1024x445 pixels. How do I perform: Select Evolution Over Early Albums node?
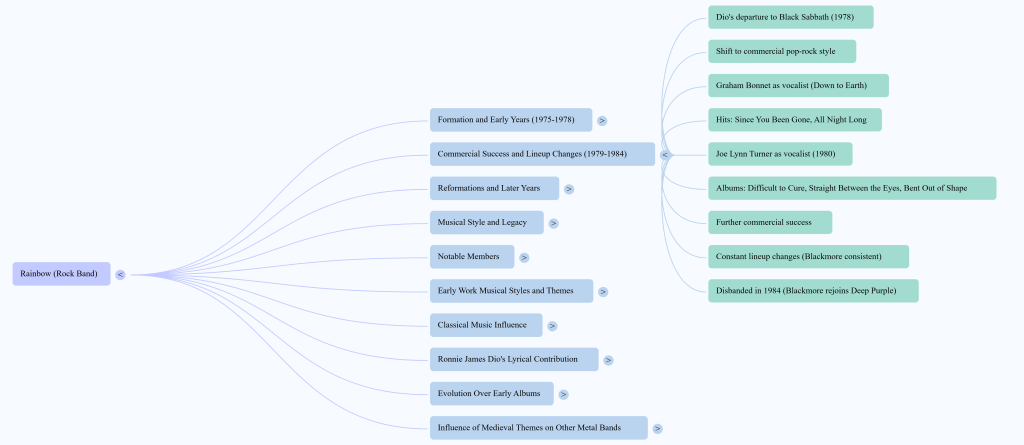coord(492,393)
